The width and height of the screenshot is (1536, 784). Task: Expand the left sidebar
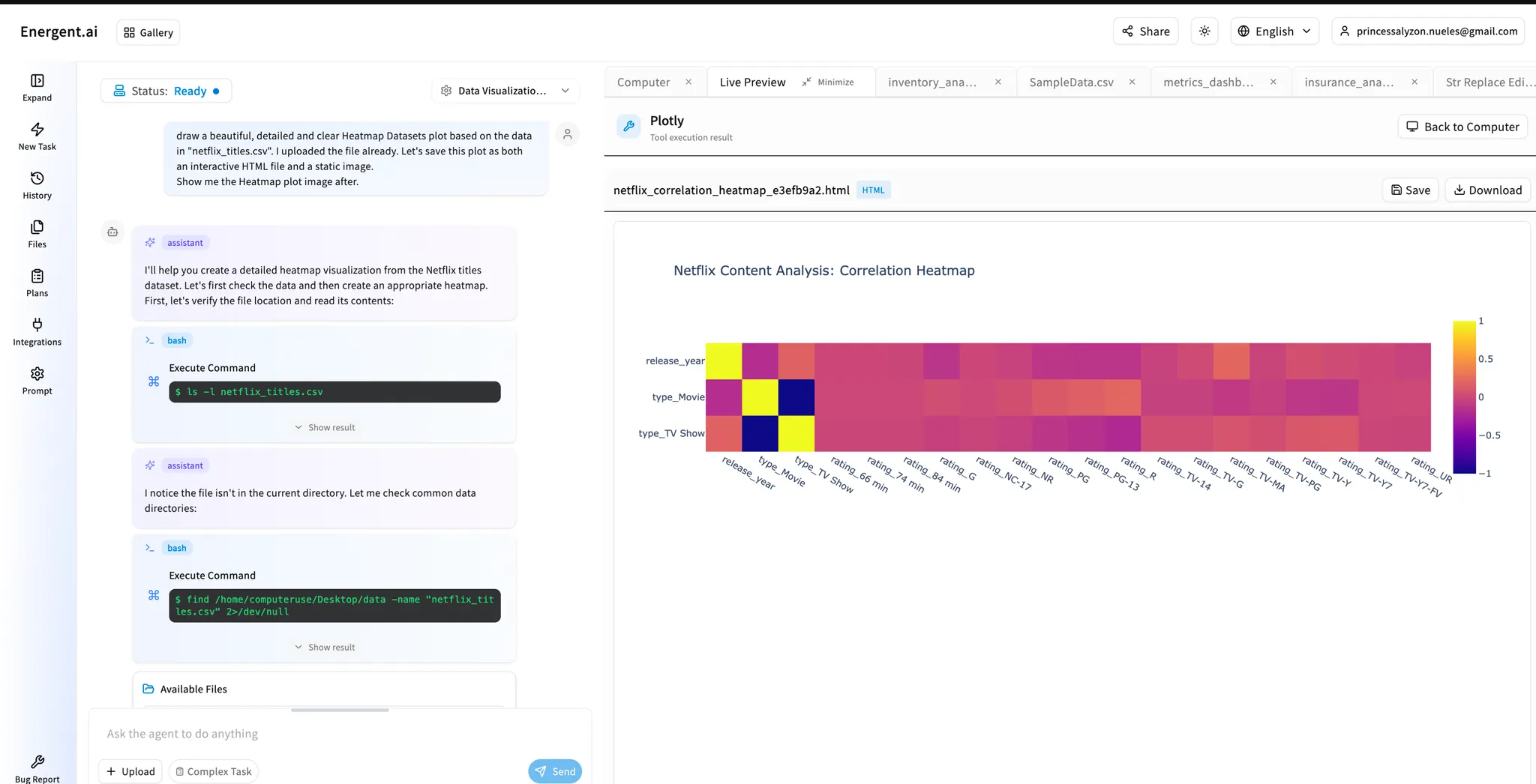tap(37, 86)
